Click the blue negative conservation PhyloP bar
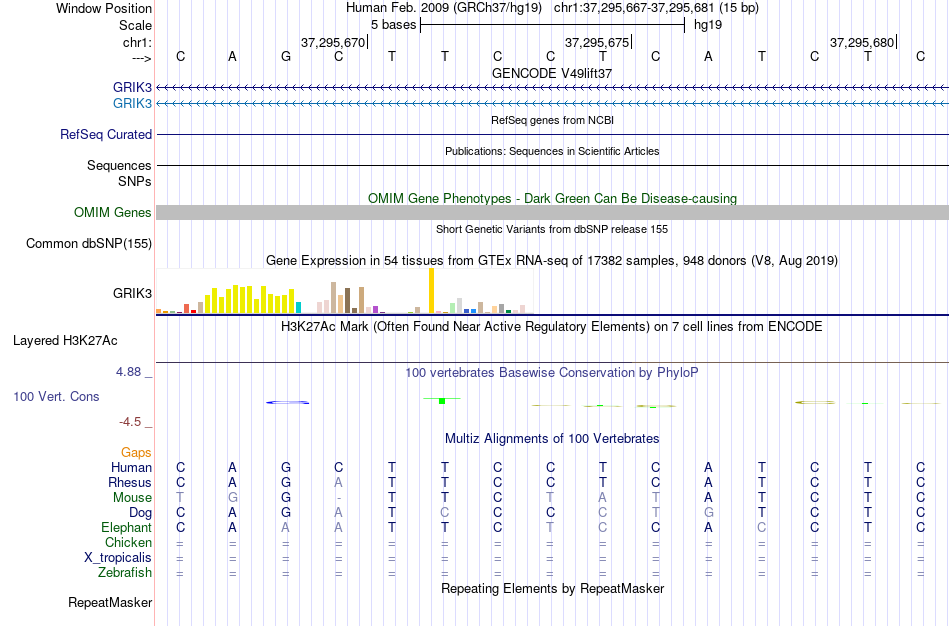The height and width of the screenshot is (626, 950). 288,402
